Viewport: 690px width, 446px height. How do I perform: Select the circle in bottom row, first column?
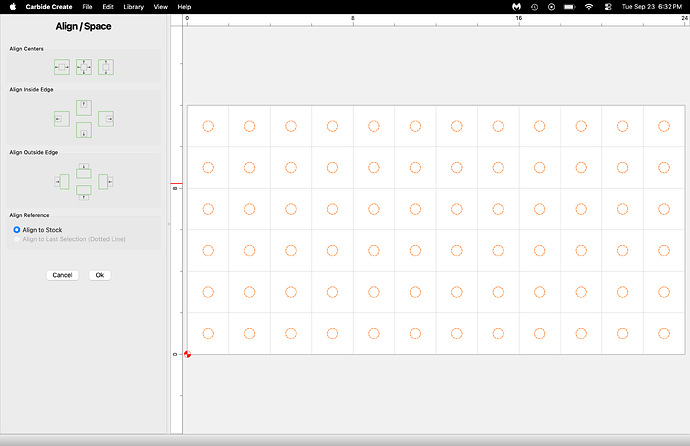tap(208, 333)
